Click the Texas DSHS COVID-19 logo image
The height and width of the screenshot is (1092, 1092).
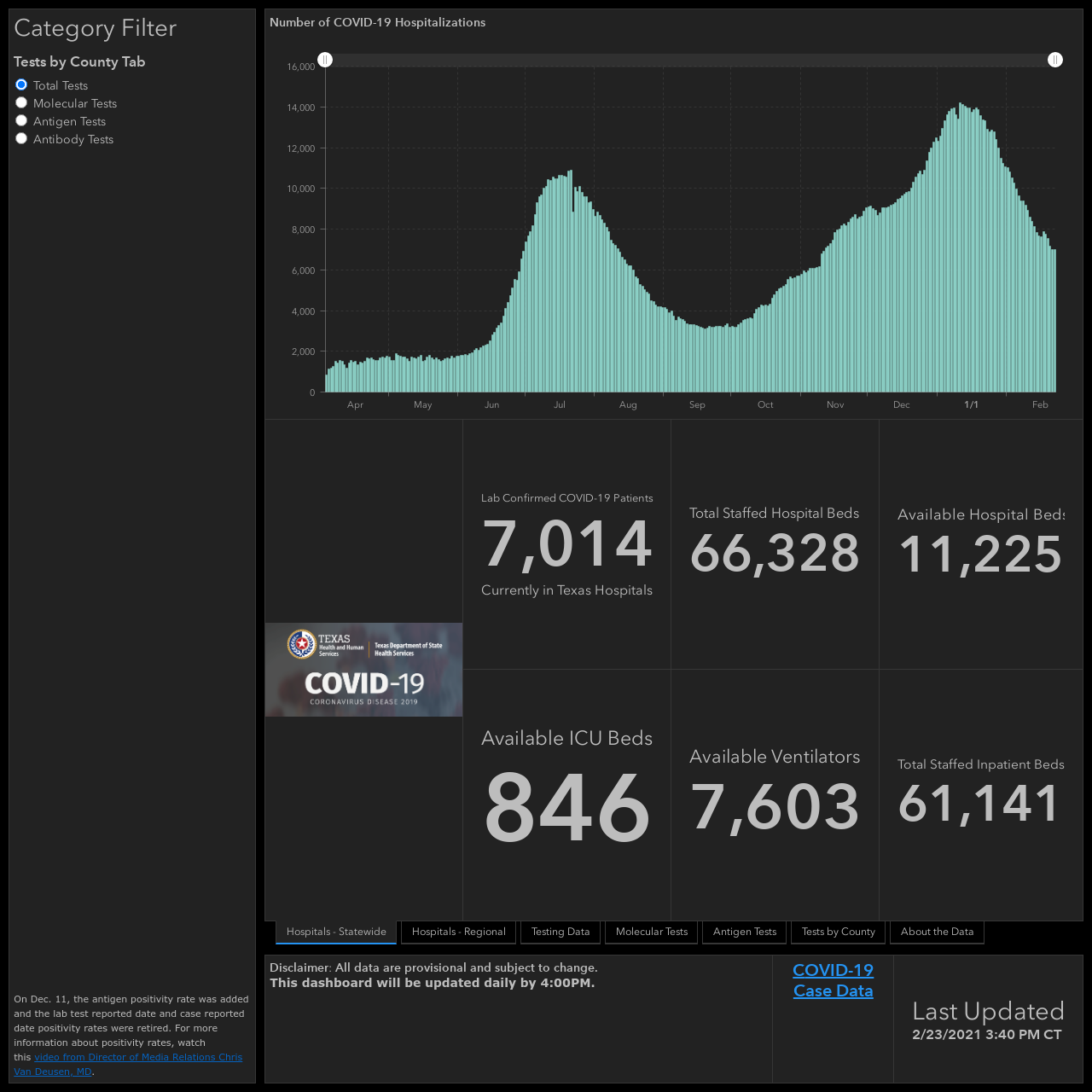[363, 670]
